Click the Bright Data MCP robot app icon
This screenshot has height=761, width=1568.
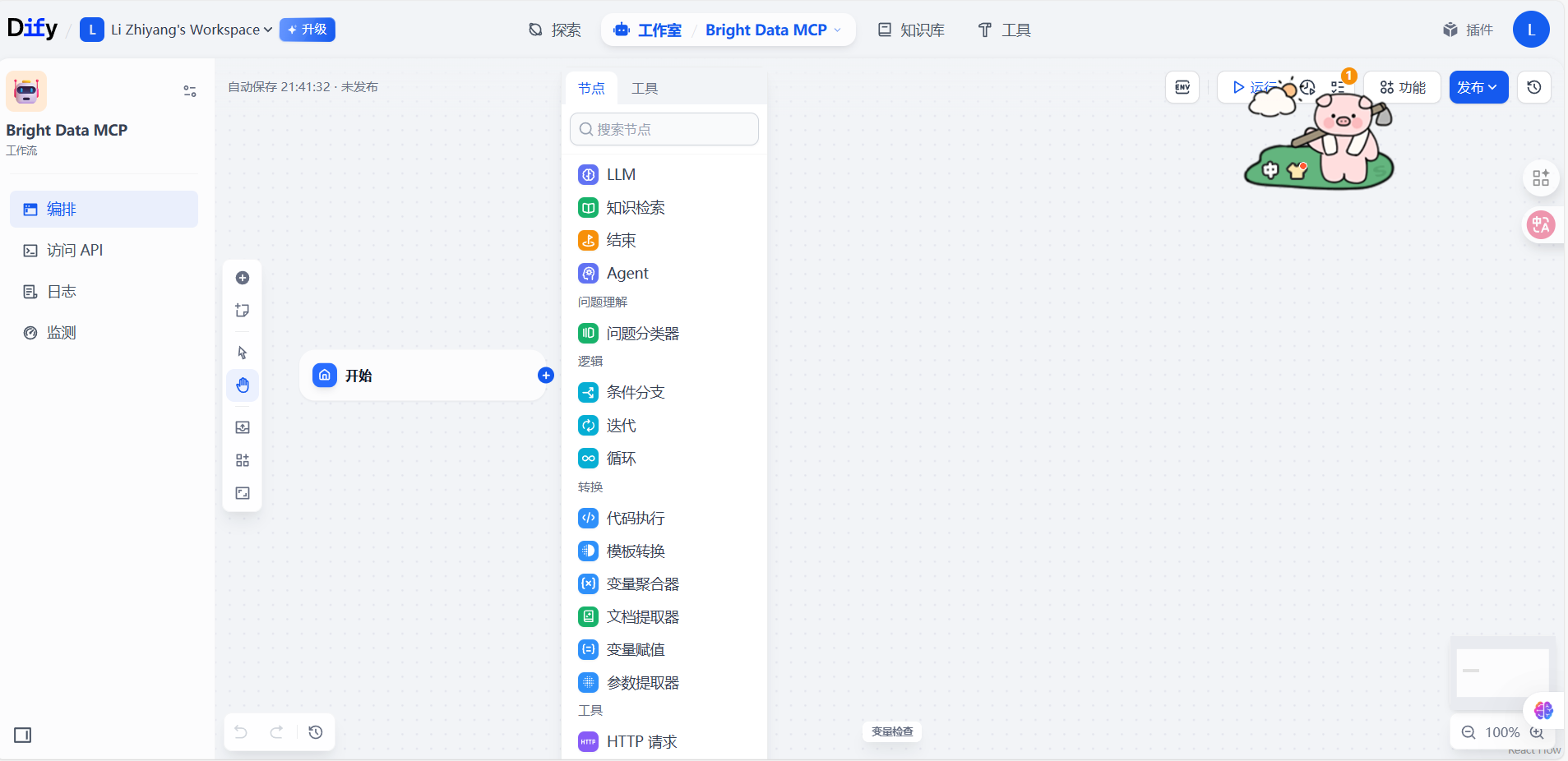[26, 91]
